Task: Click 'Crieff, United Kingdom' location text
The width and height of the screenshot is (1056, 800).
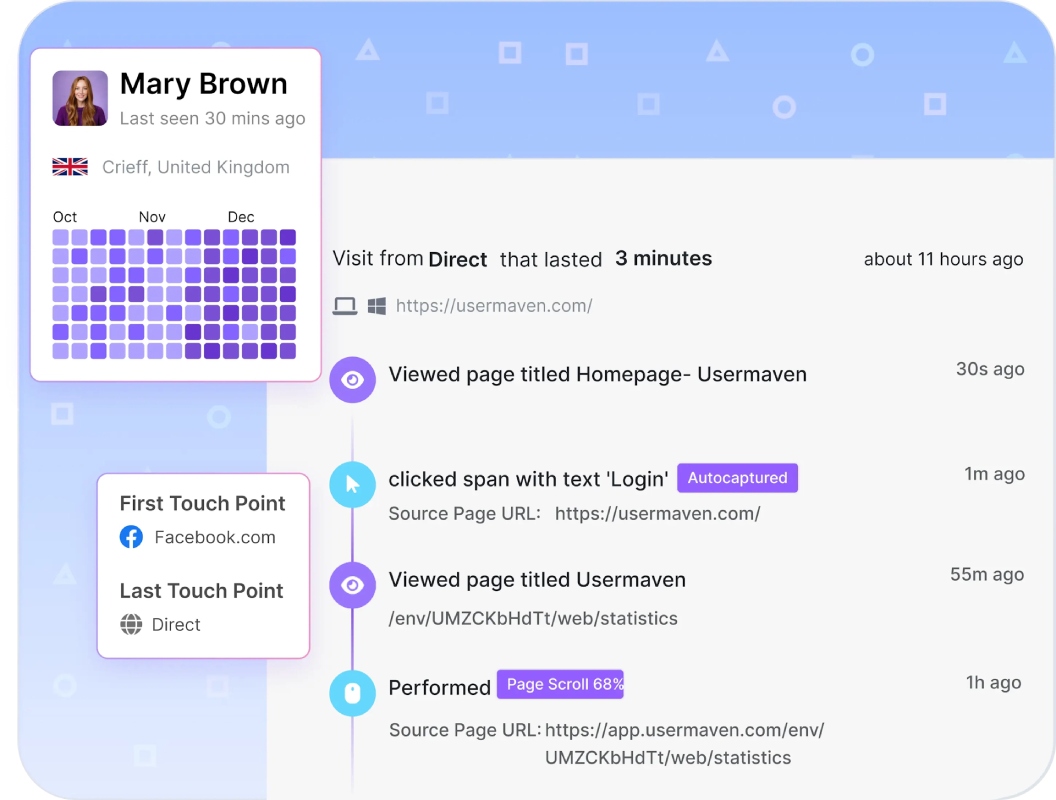Action: (196, 167)
